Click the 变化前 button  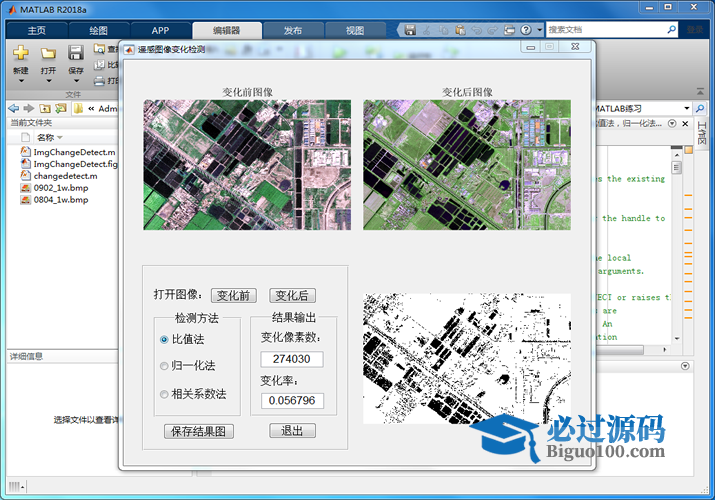(233, 295)
